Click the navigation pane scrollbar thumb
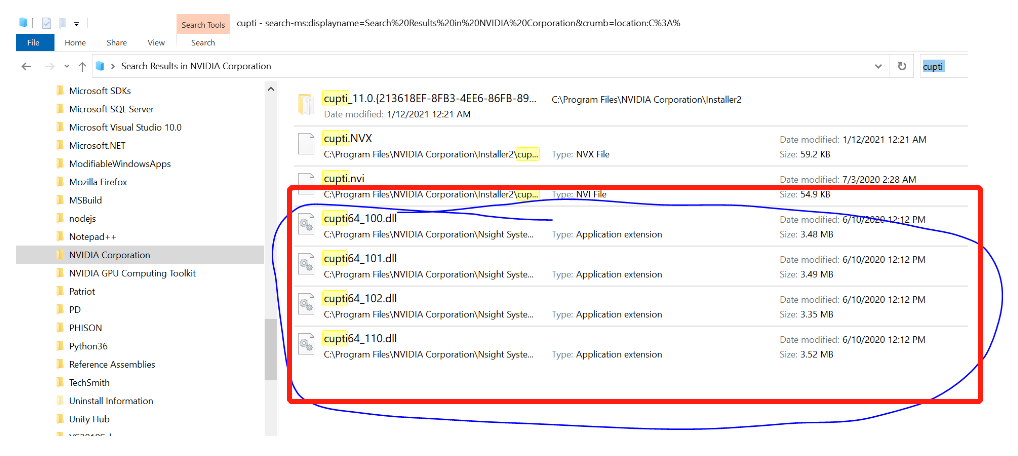This screenshot has height=456, width=1018. [271, 349]
